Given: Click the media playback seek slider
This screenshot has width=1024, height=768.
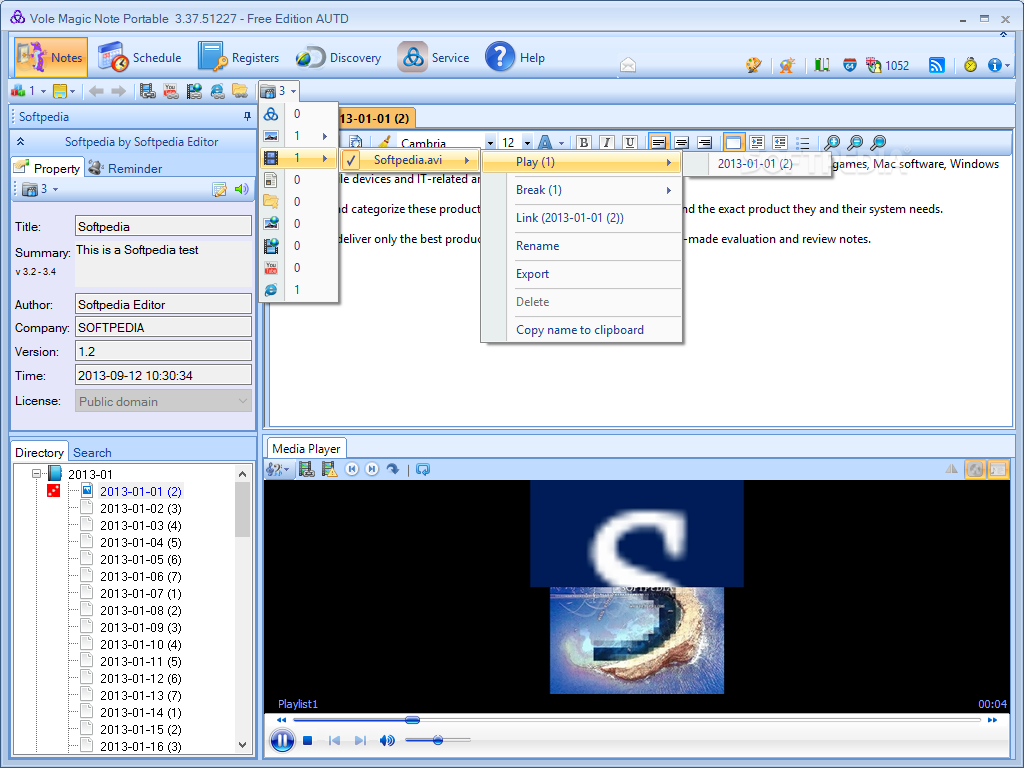Looking at the screenshot, I should coord(637,720).
